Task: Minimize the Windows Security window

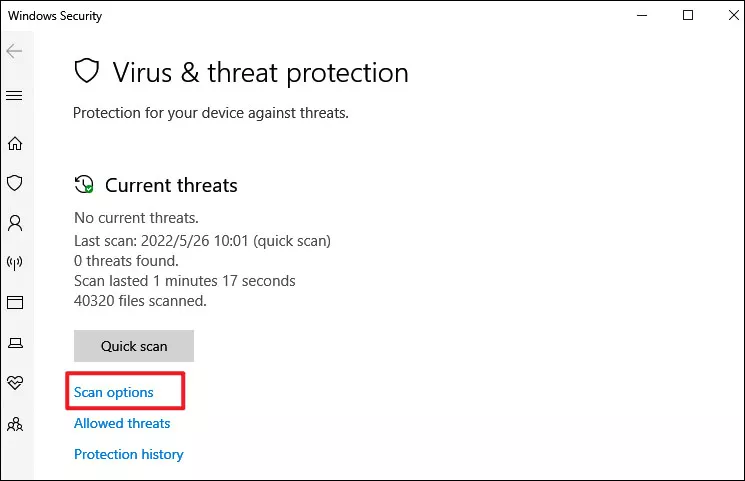Action: point(642,16)
